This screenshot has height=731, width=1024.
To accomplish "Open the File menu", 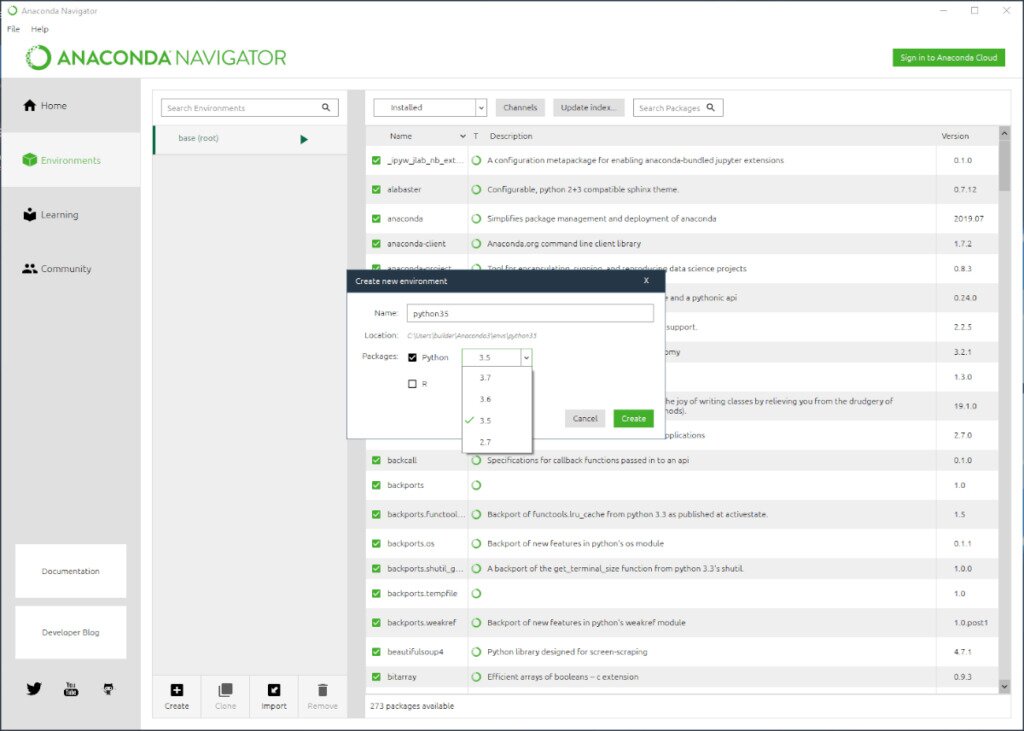I will 12,29.
